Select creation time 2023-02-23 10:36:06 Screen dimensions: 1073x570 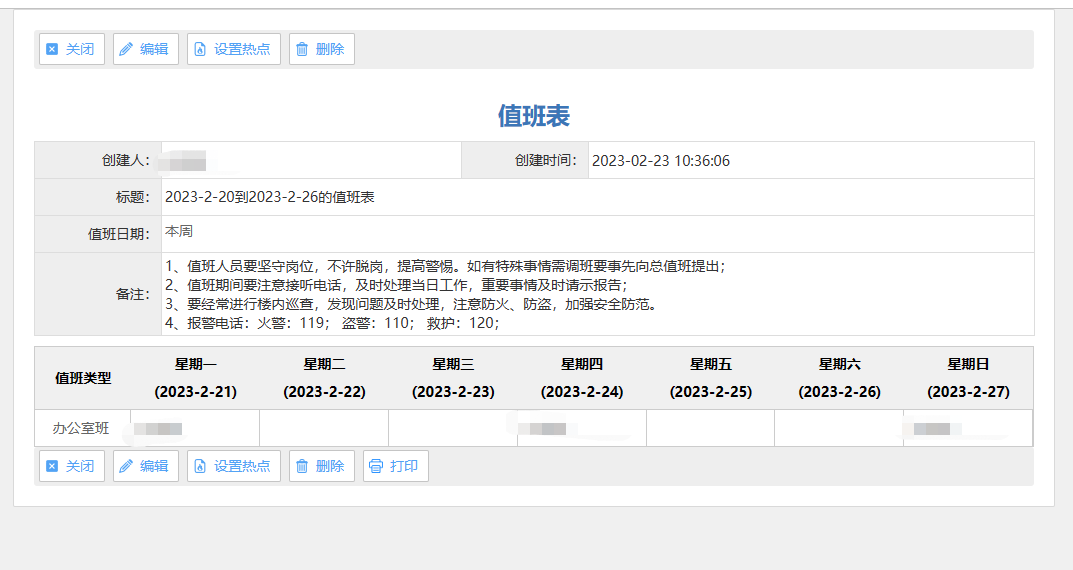click(661, 161)
